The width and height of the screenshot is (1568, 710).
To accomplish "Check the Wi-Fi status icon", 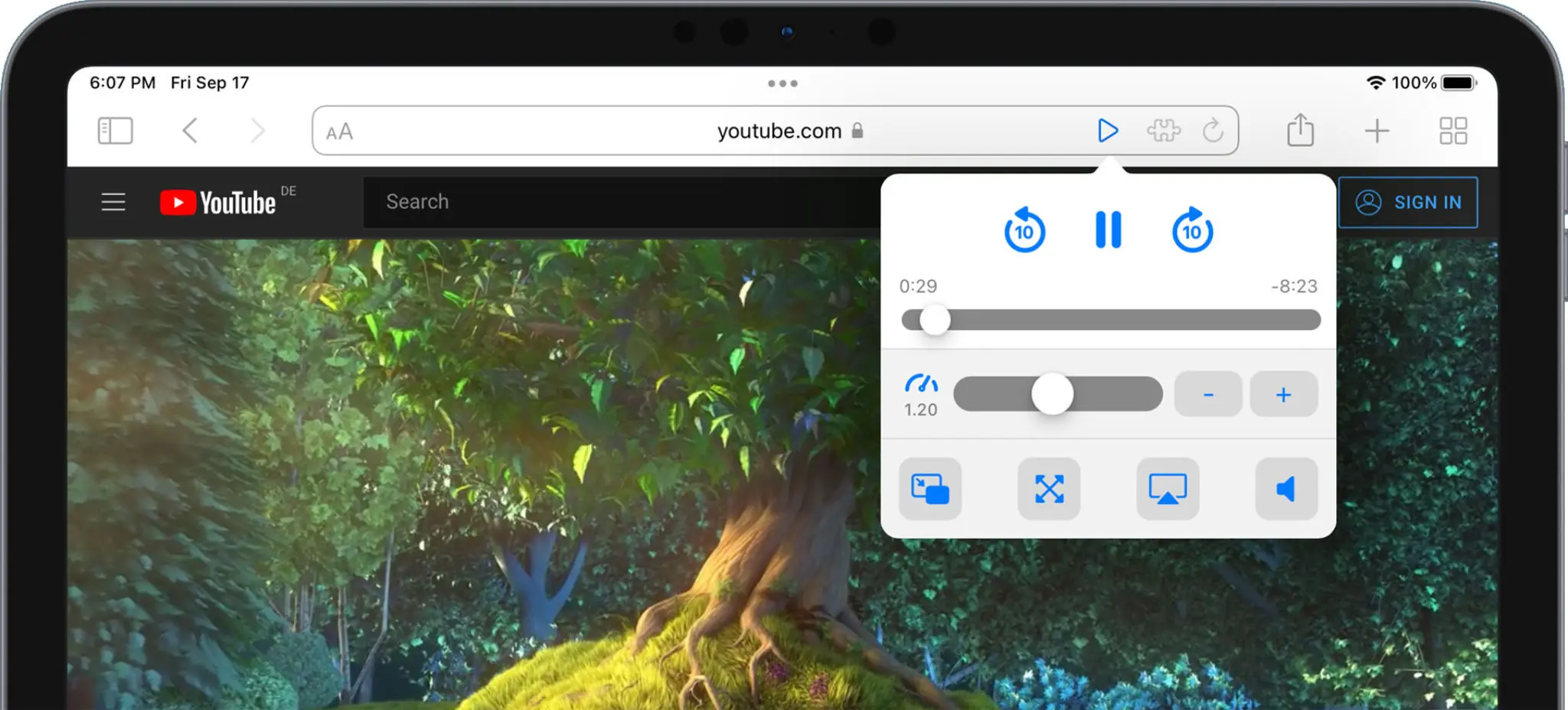I will pyautogui.click(x=1376, y=83).
